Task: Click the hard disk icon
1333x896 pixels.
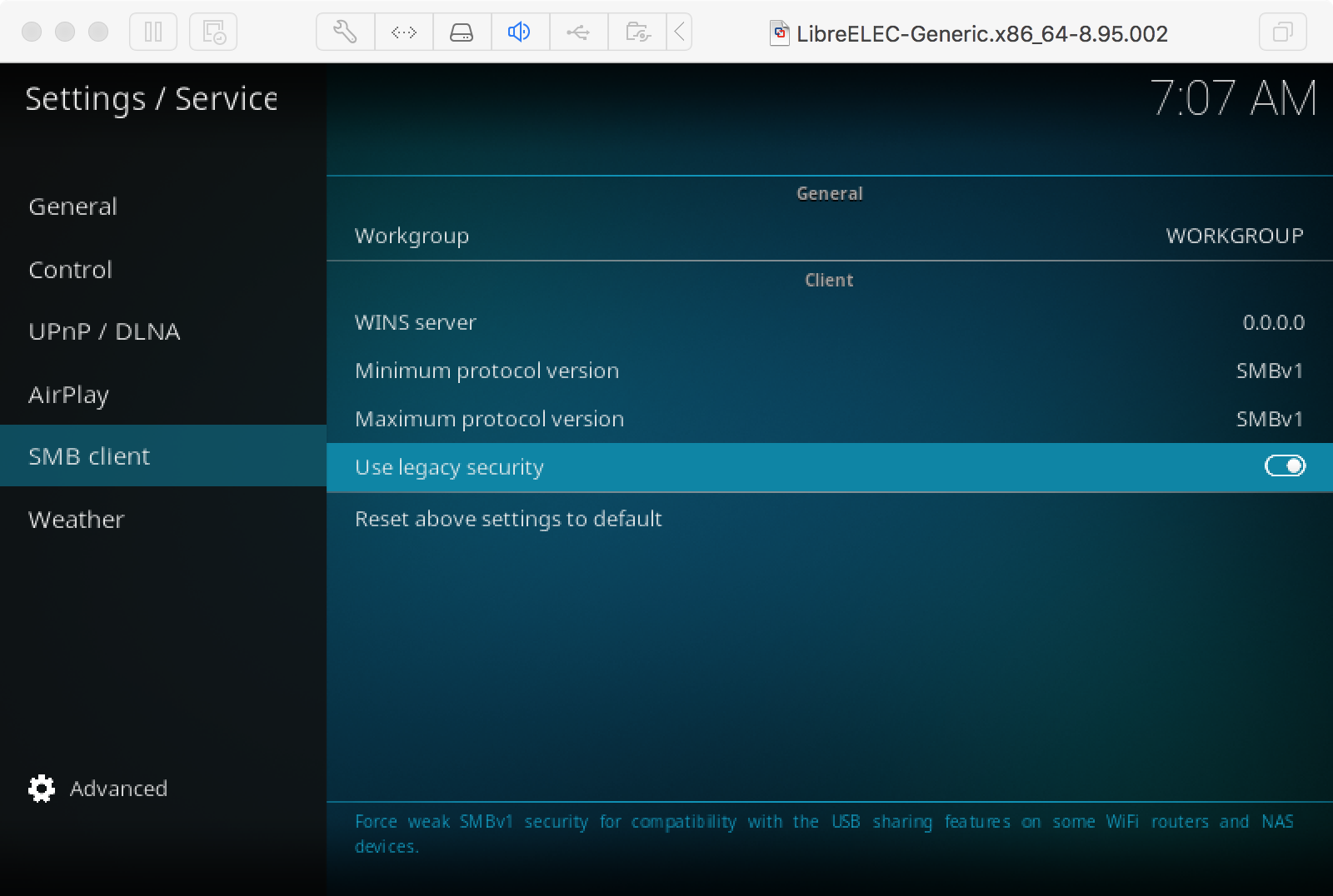Action: click(x=462, y=32)
